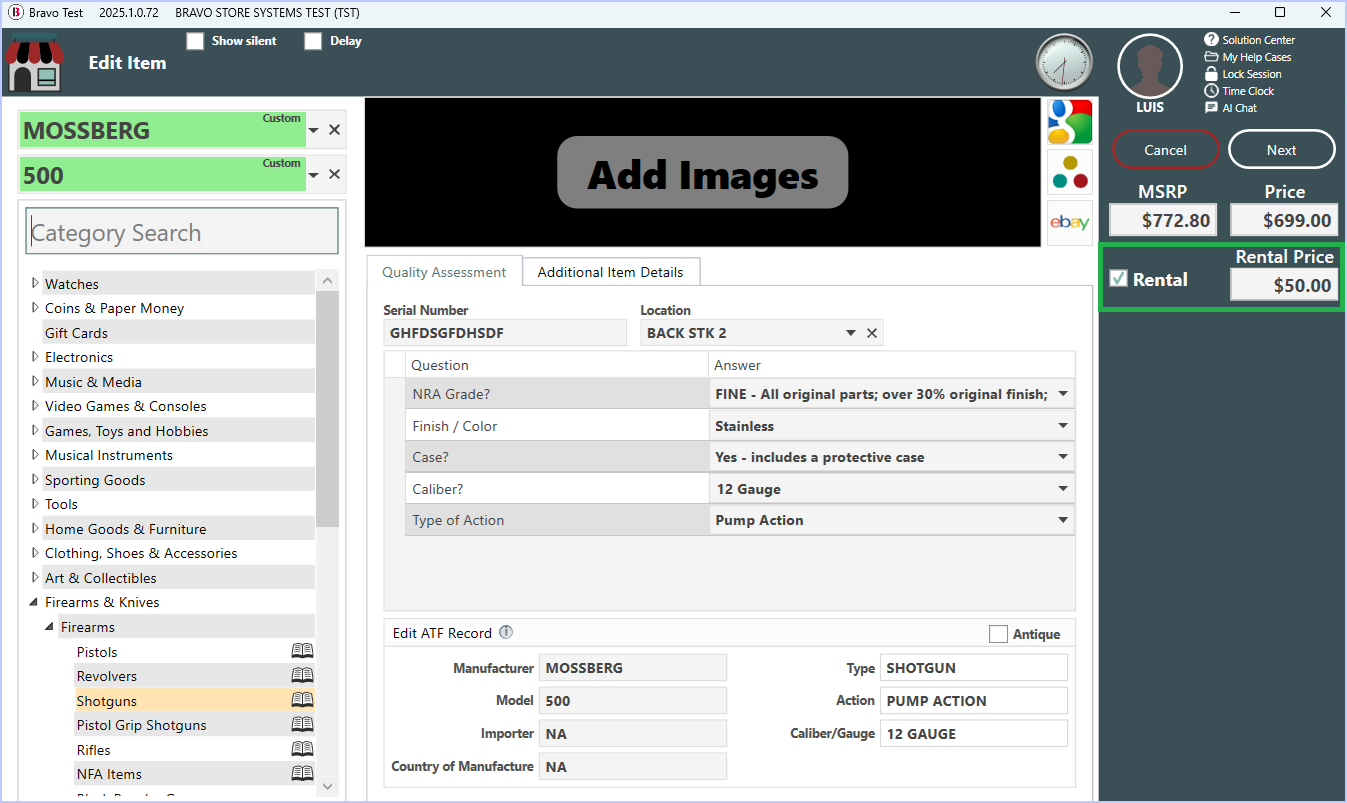The width and height of the screenshot is (1347, 803).
Task: Click the Price value field
Action: coord(1284,220)
